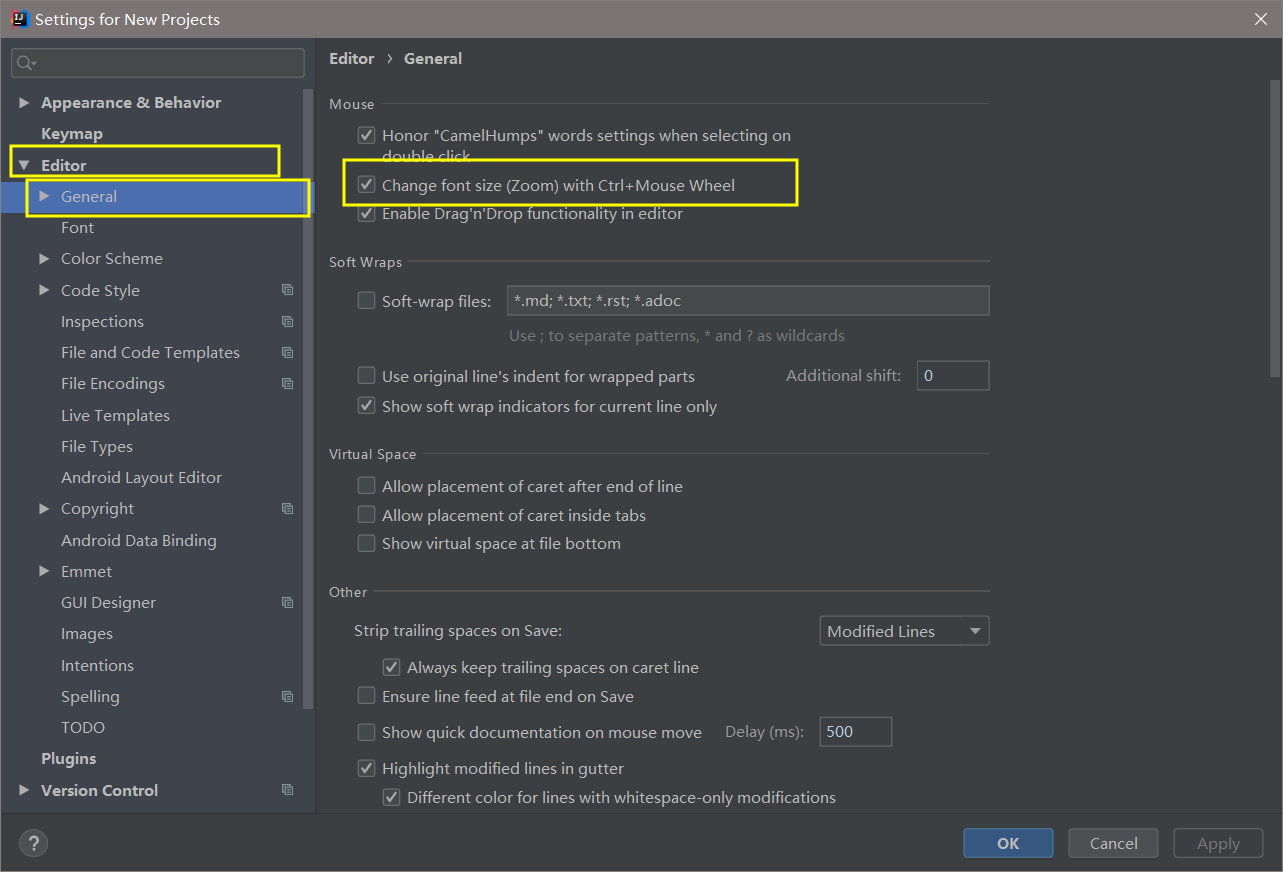Viewport: 1283px width, 872px height.
Task: Collapse the Editor tree arrow
Action: (x=24, y=165)
